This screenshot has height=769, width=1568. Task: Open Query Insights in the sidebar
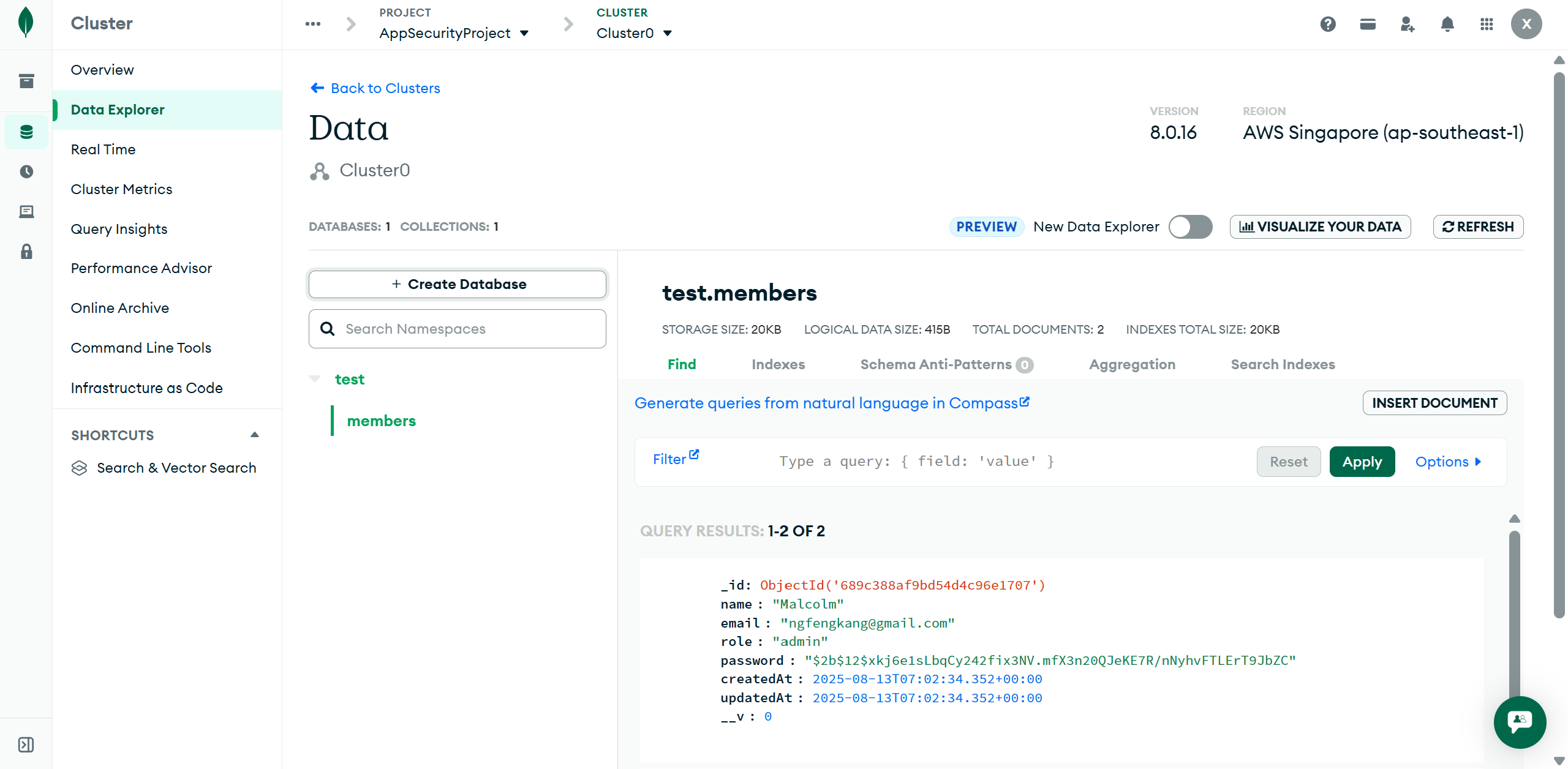119,229
